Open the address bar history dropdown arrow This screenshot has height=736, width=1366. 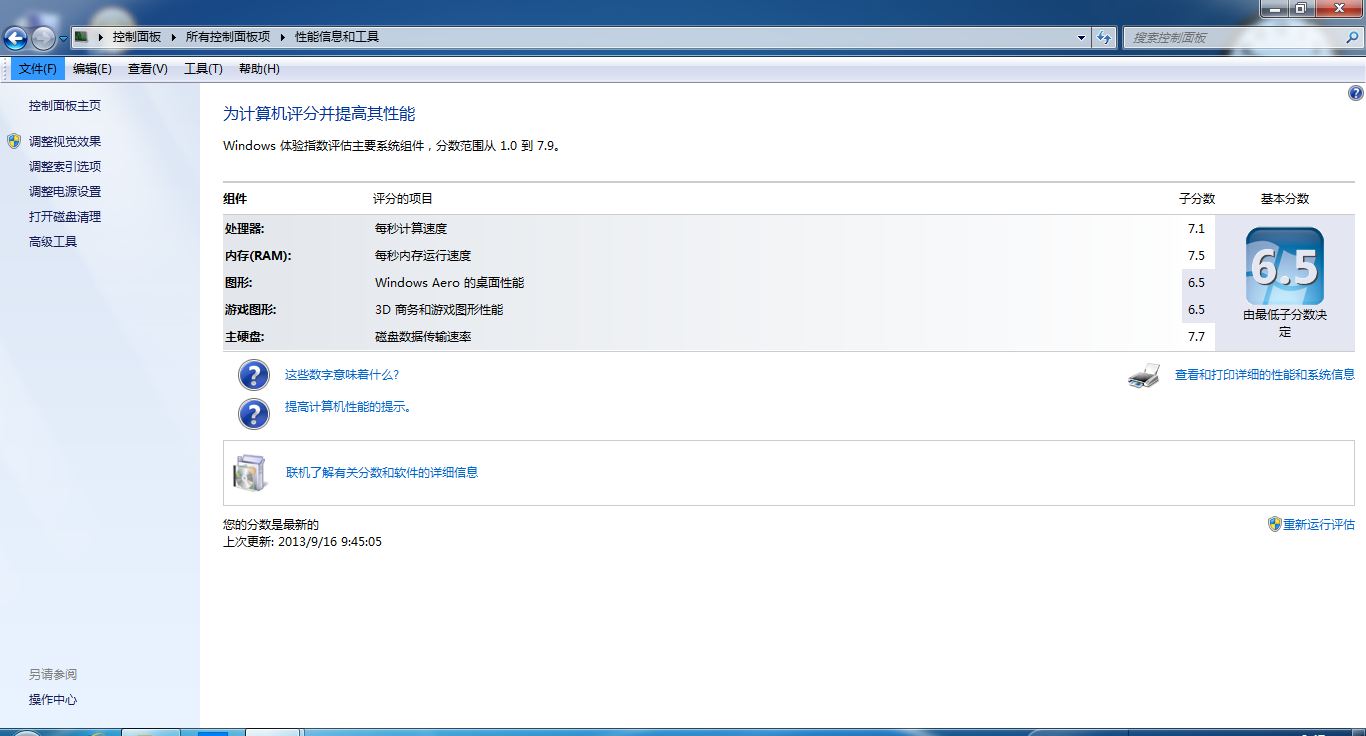point(1082,37)
